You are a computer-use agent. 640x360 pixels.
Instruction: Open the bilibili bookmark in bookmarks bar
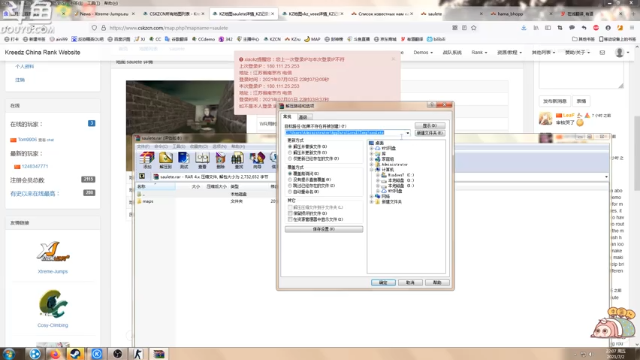436,39
